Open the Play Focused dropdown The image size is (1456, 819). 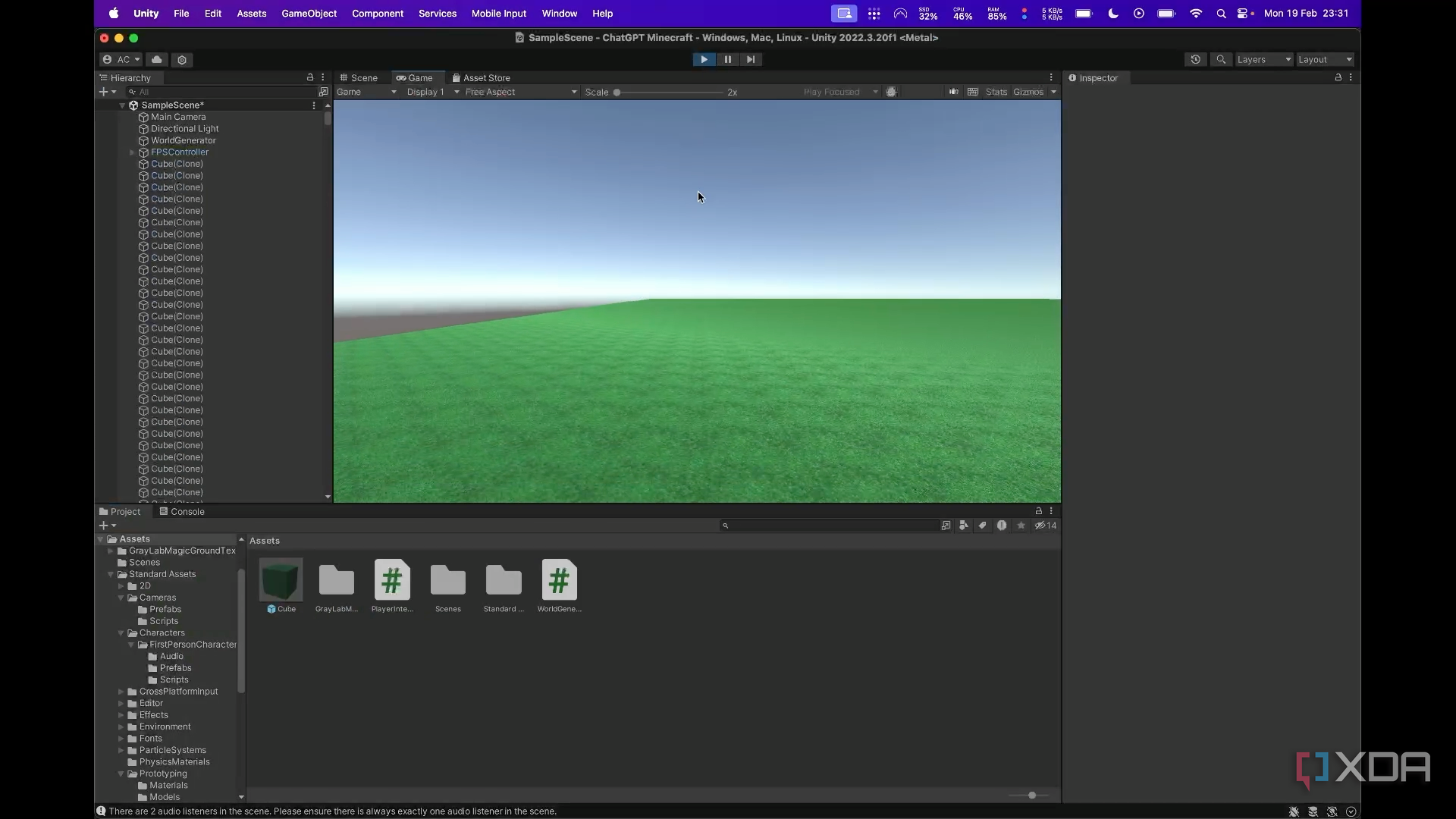coord(840,92)
